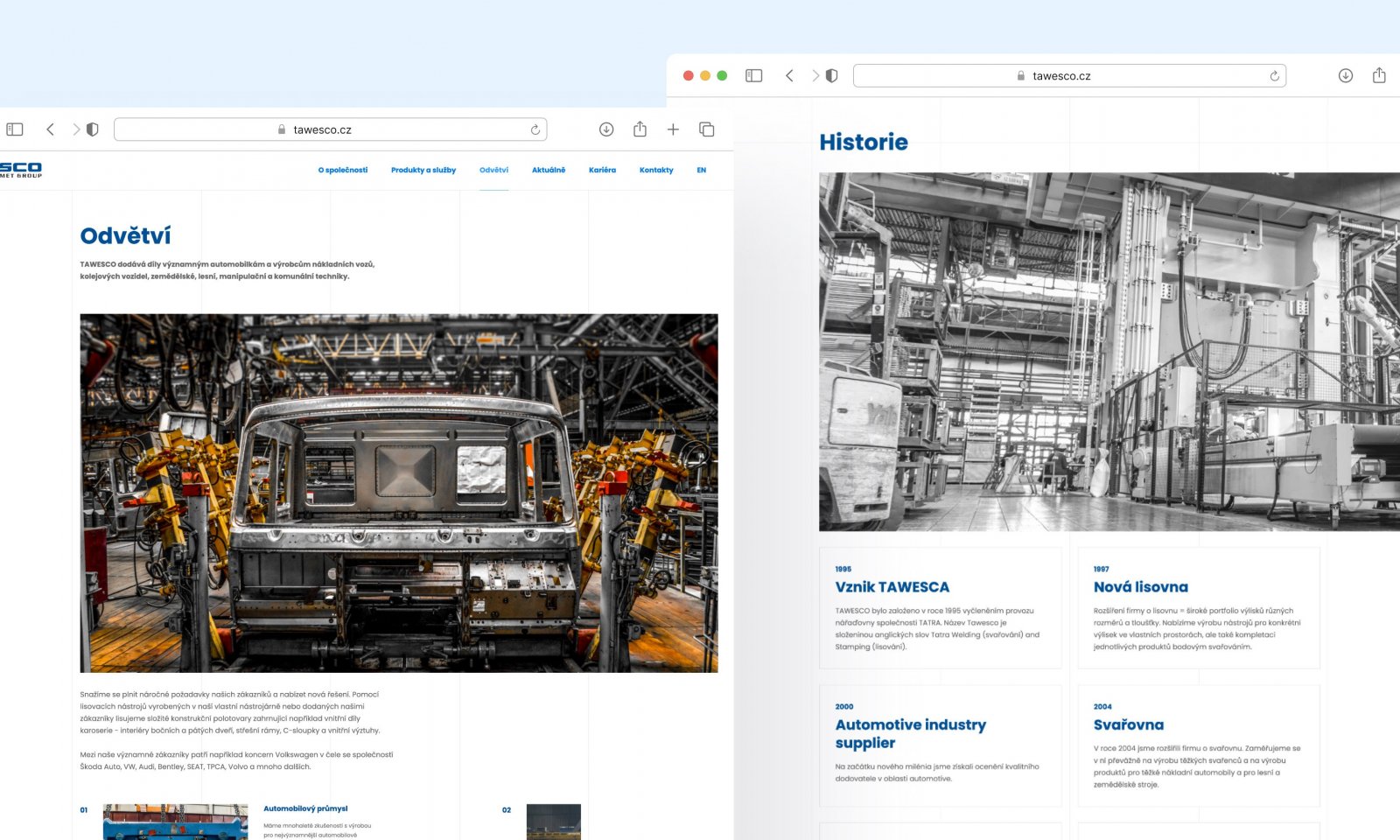Click the year 2000 label
Viewport: 1400px width, 840px height.
844,706
